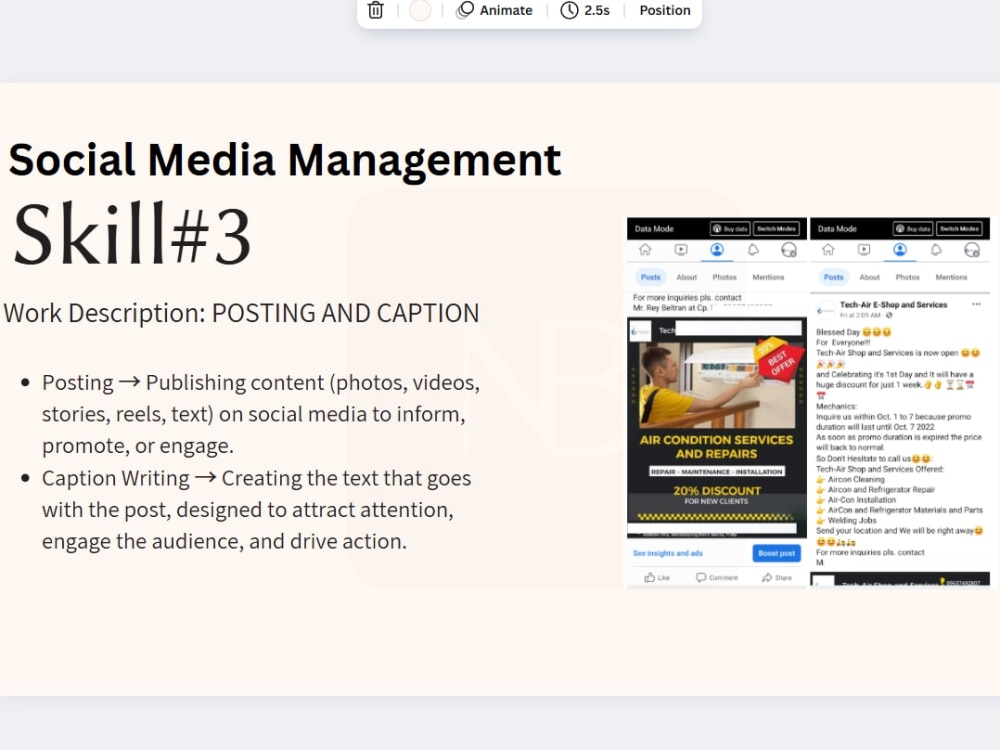Click home icon in left screenshot
The image size is (1000, 750).
click(x=645, y=249)
